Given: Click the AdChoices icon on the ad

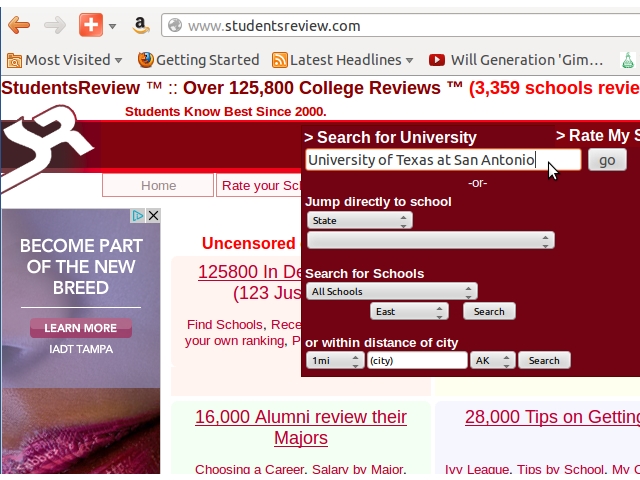Looking at the screenshot, I should [x=137, y=216].
